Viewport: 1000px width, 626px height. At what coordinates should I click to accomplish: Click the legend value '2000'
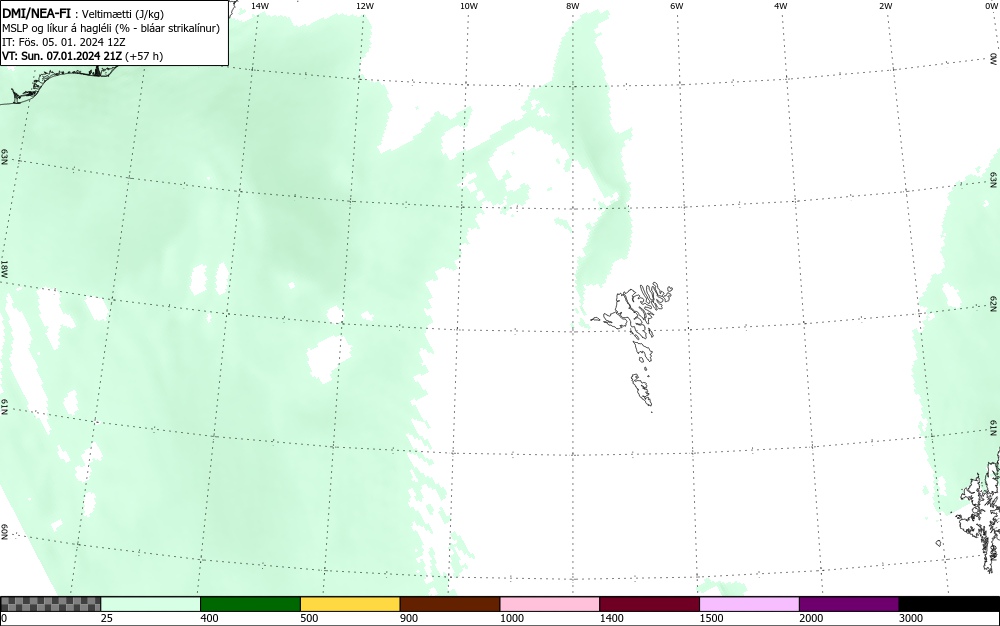pyautogui.click(x=811, y=618)
